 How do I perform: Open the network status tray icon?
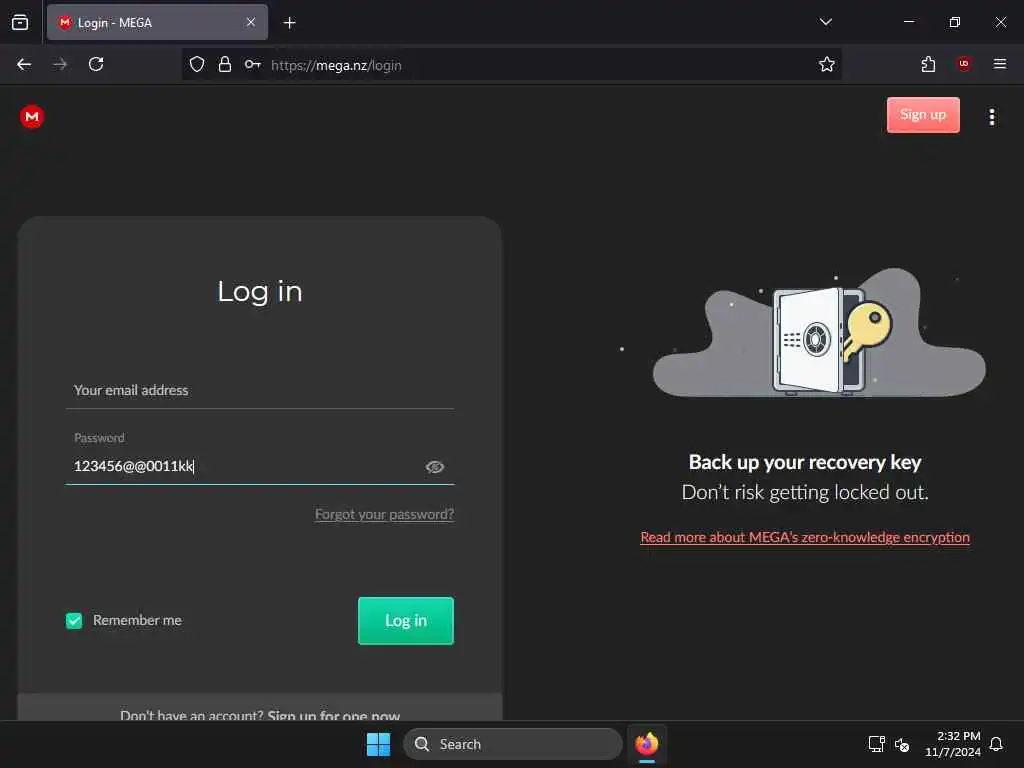pyautogui.click(x=876, y=744)
